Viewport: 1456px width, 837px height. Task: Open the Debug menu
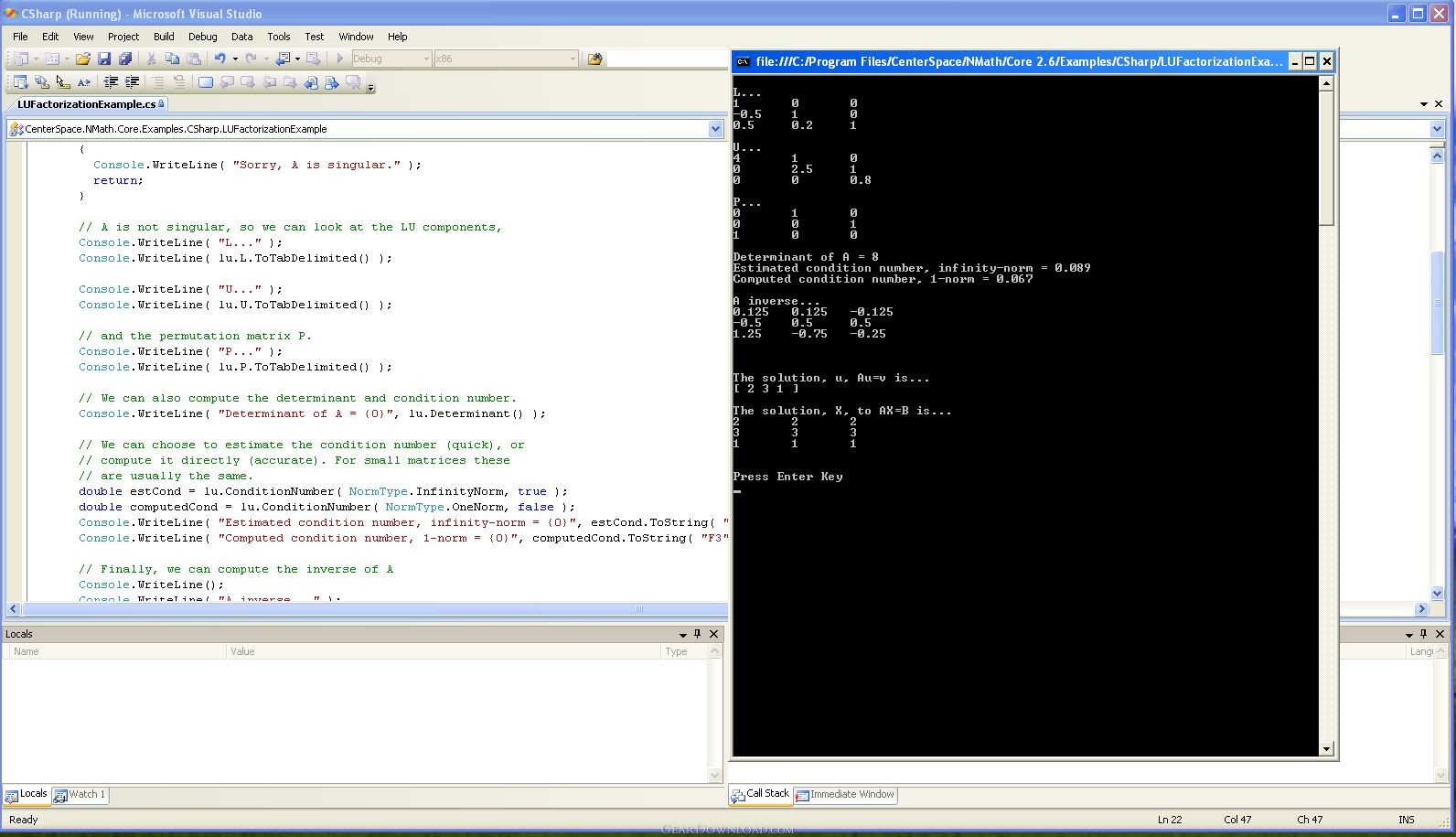click(202, 37)
